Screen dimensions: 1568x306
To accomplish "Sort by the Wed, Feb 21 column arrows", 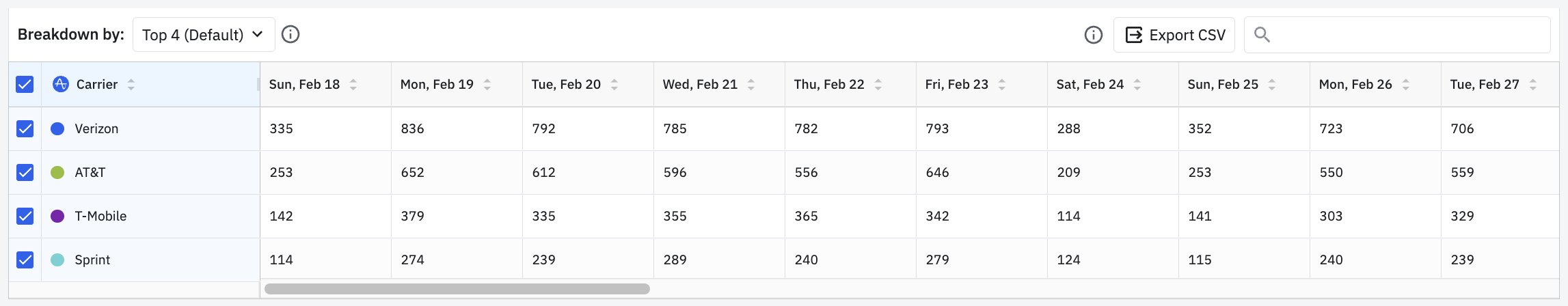I will coord(751,85).
